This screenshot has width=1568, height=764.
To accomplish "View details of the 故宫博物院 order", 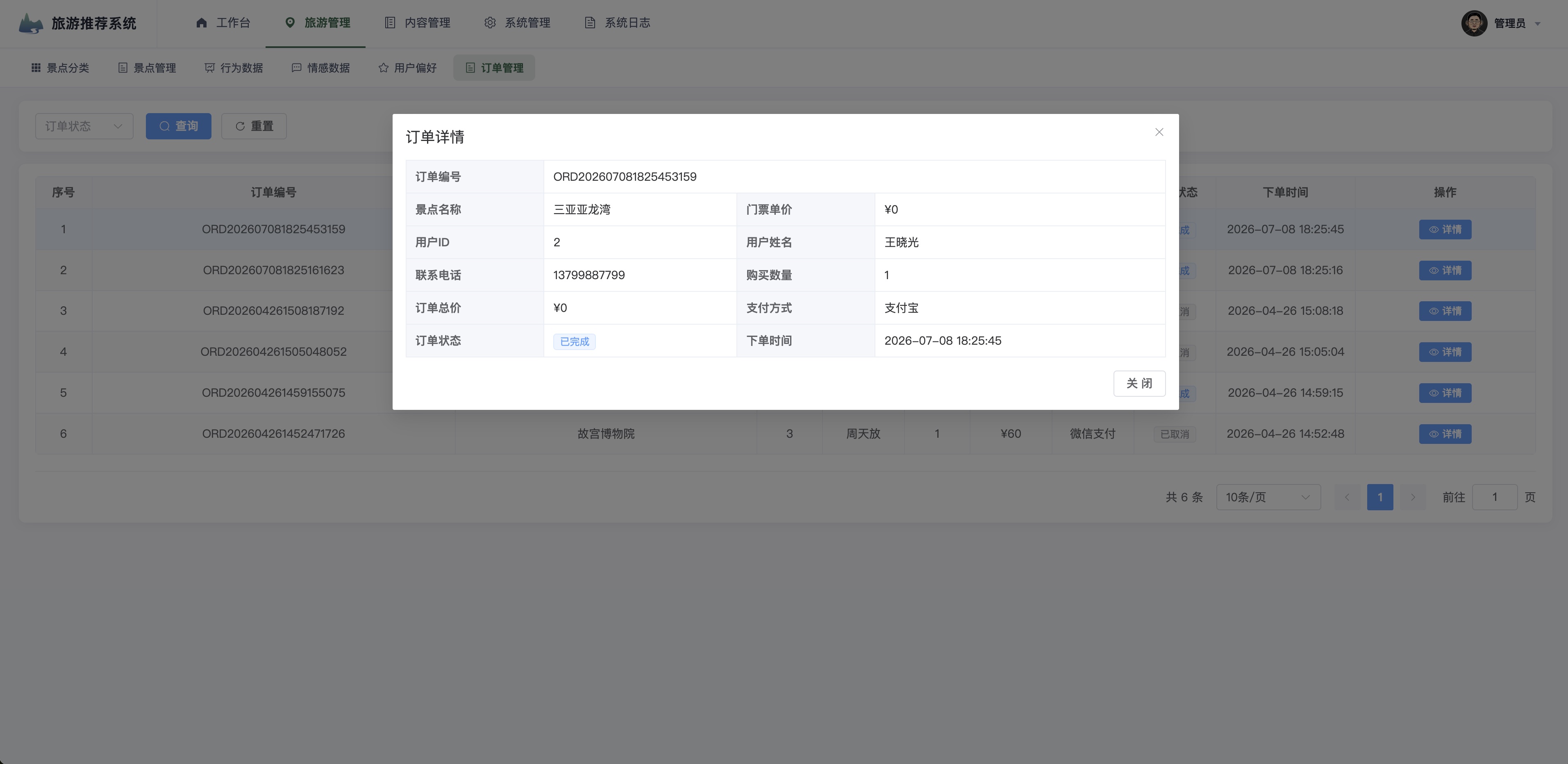I will coord(1445,434).
